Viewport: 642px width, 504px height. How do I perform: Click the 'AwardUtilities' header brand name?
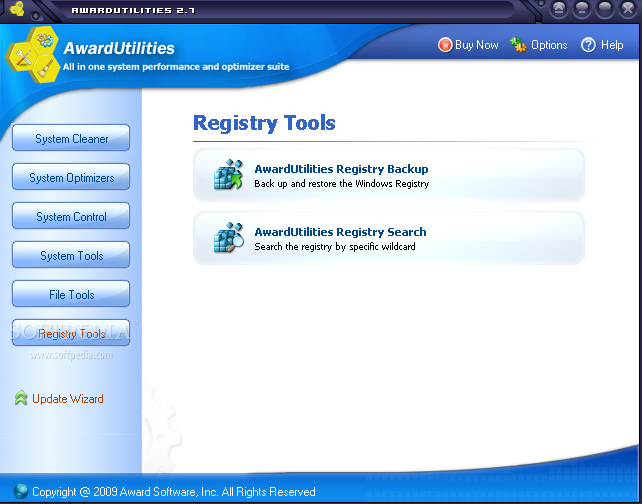coord(119,48)
